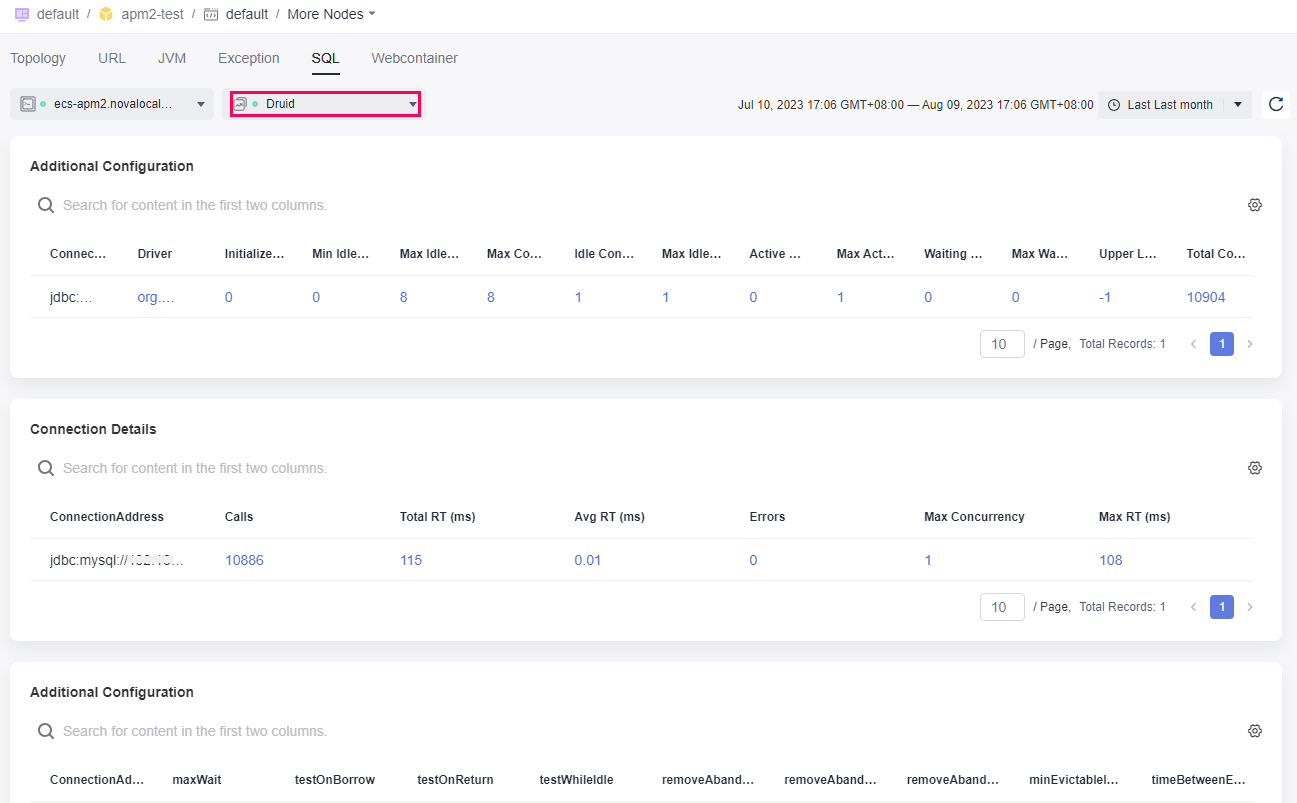Click Upper Limit value -1
Screen dimensions: 1297x803
tap(1105, 297)
